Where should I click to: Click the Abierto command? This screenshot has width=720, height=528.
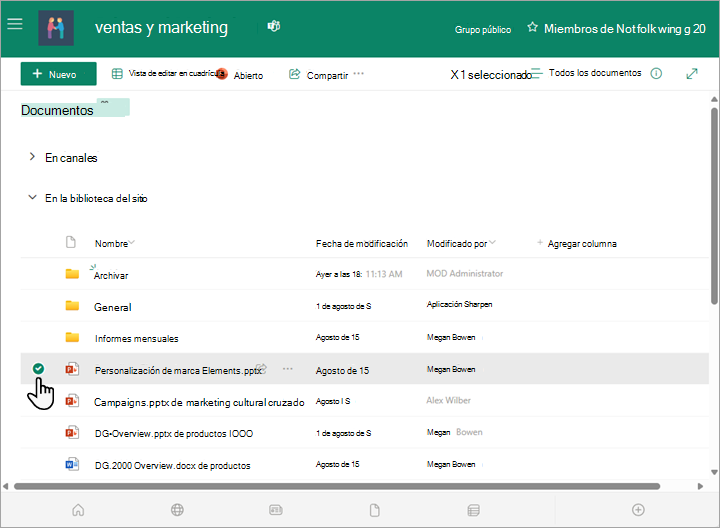248,76
